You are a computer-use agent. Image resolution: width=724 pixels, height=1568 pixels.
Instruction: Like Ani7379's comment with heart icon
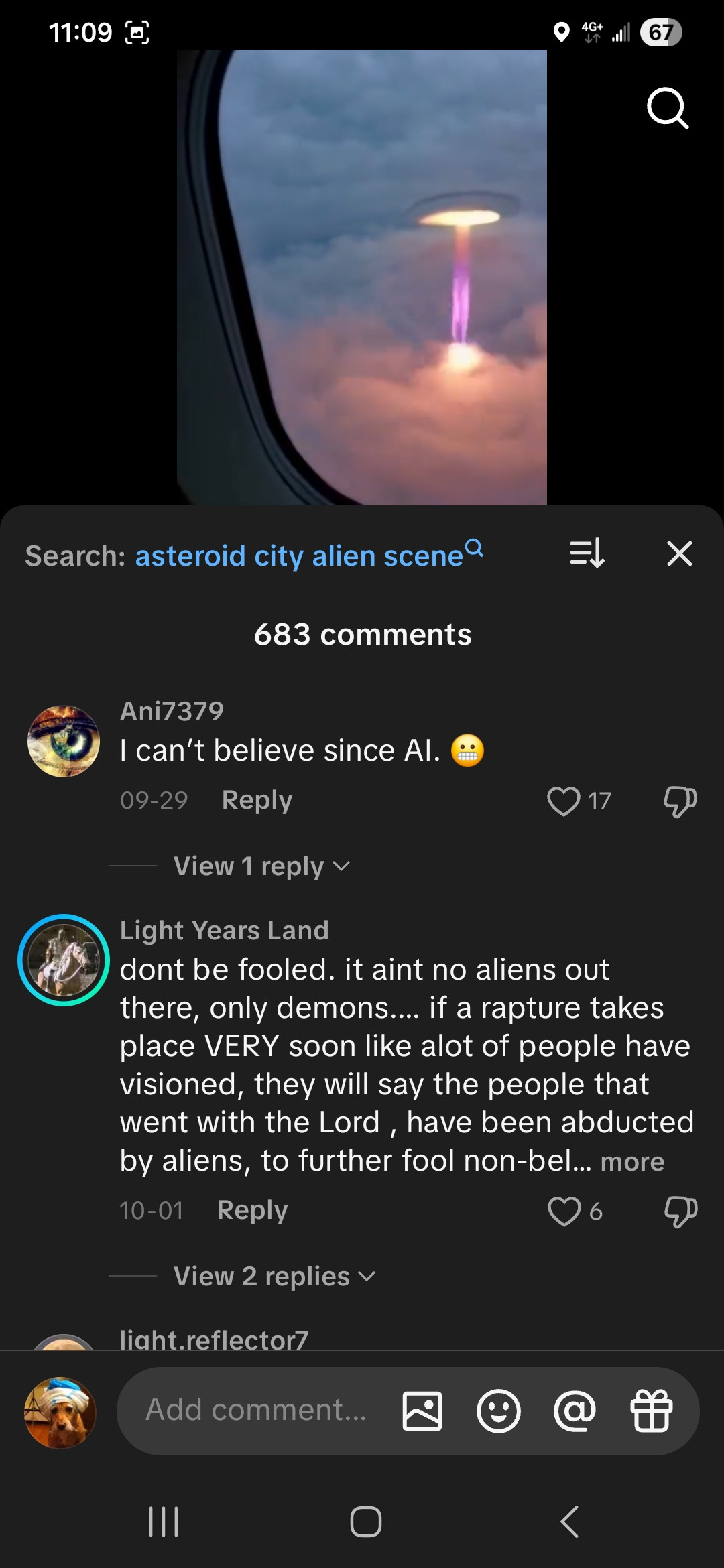(563, 801)
